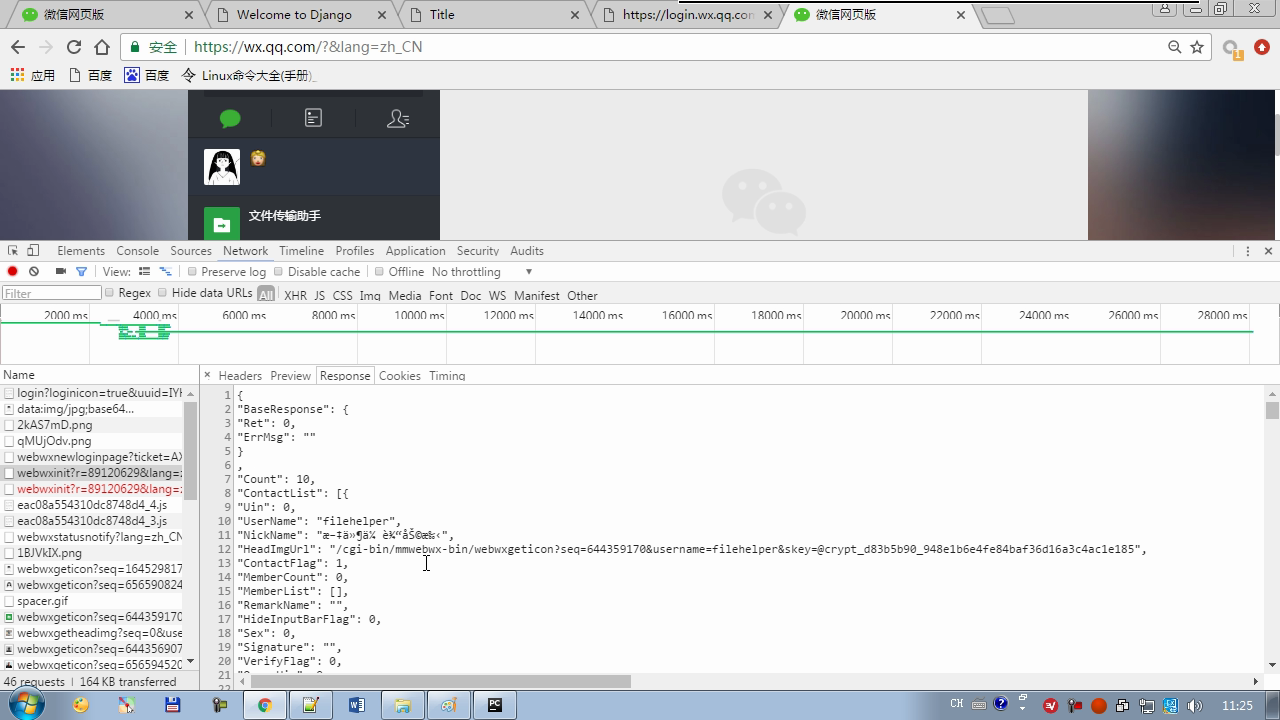The width and height of the screenshot is (1280, 720).
Task: Toggle the network overview view icon
Action: click(166, 271)
